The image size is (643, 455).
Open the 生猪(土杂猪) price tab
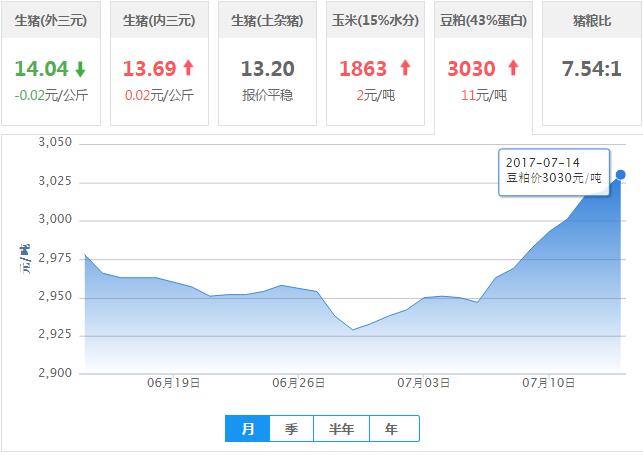tap(267, 63)
